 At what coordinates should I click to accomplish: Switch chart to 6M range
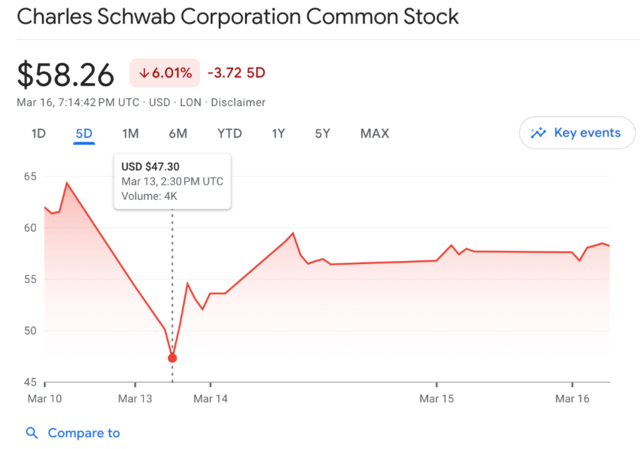(x=178, y=134)
